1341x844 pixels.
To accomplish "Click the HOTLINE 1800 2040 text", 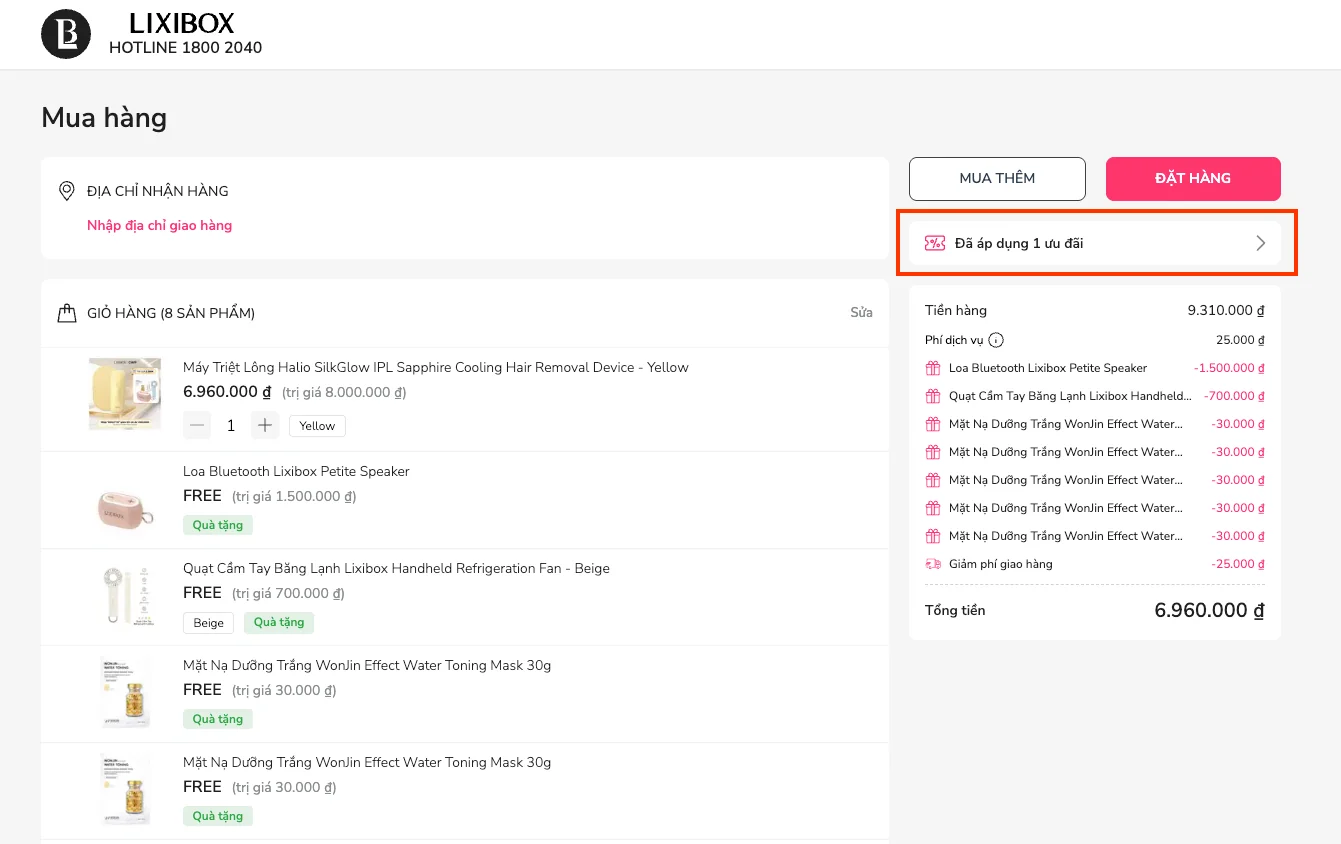I will (x=185, y=48).
